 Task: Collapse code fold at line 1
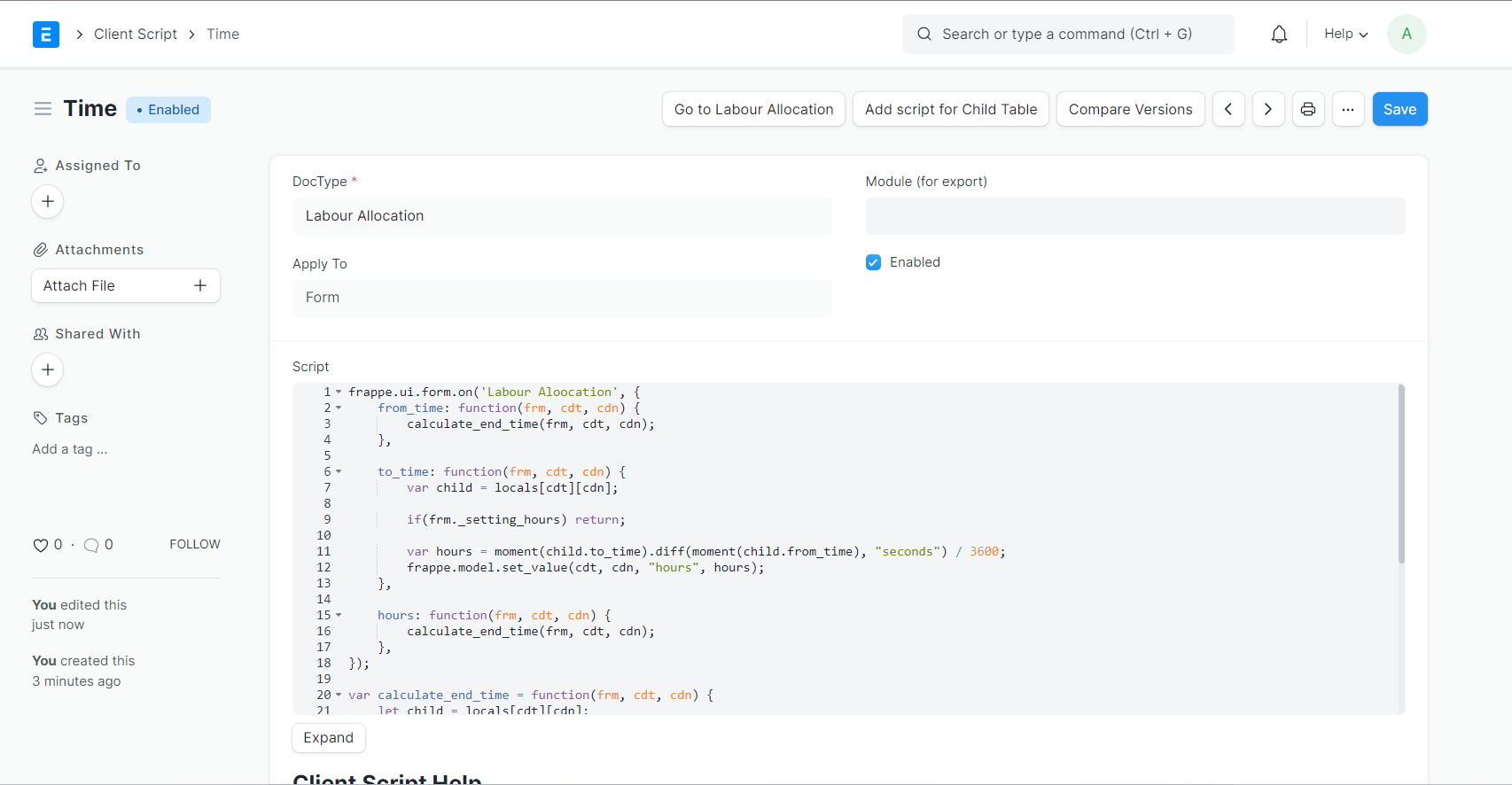339,392
